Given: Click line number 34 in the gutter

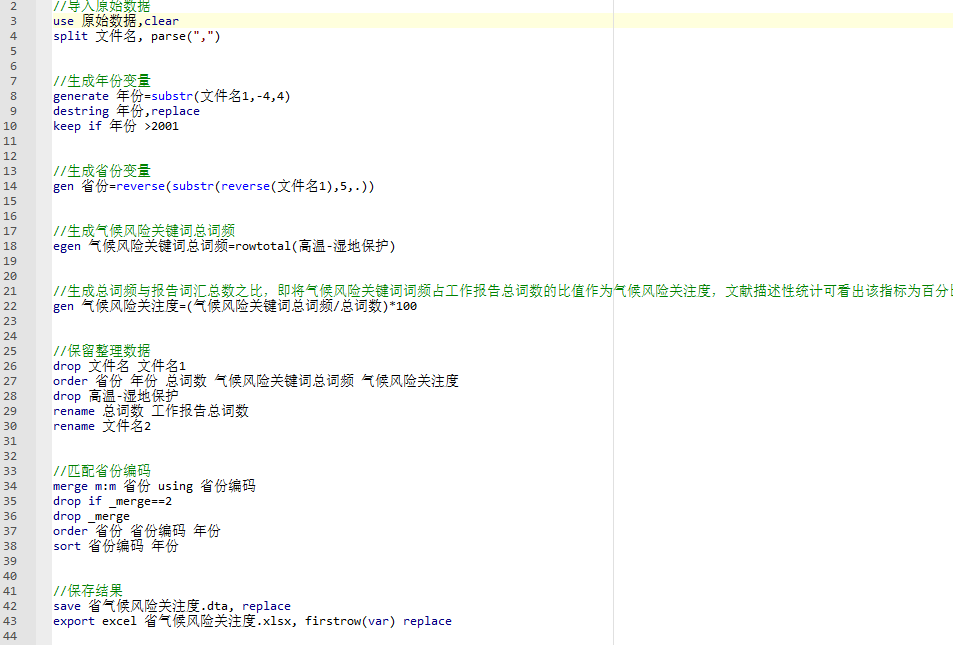Looking at the screenshot, I should (10, 486).
